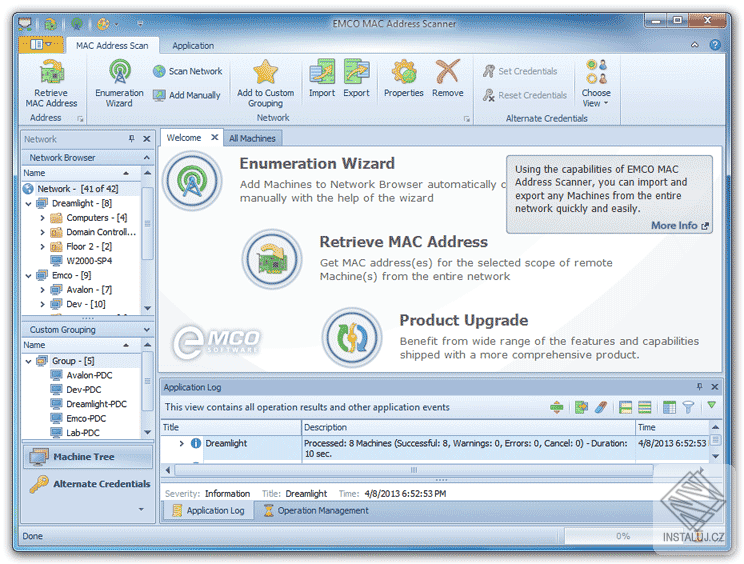This screenshot has width=744, height=564.
Task: Click the Enumeration Wizard heading link
Action: pos(316,164)
